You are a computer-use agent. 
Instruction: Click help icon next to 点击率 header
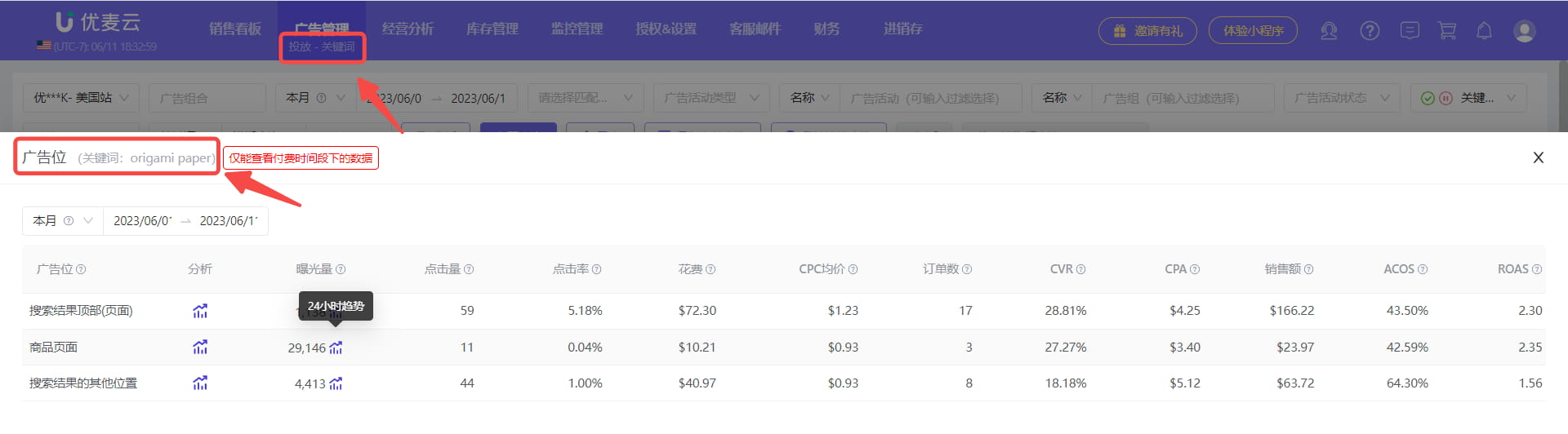(x=597, y=269)
